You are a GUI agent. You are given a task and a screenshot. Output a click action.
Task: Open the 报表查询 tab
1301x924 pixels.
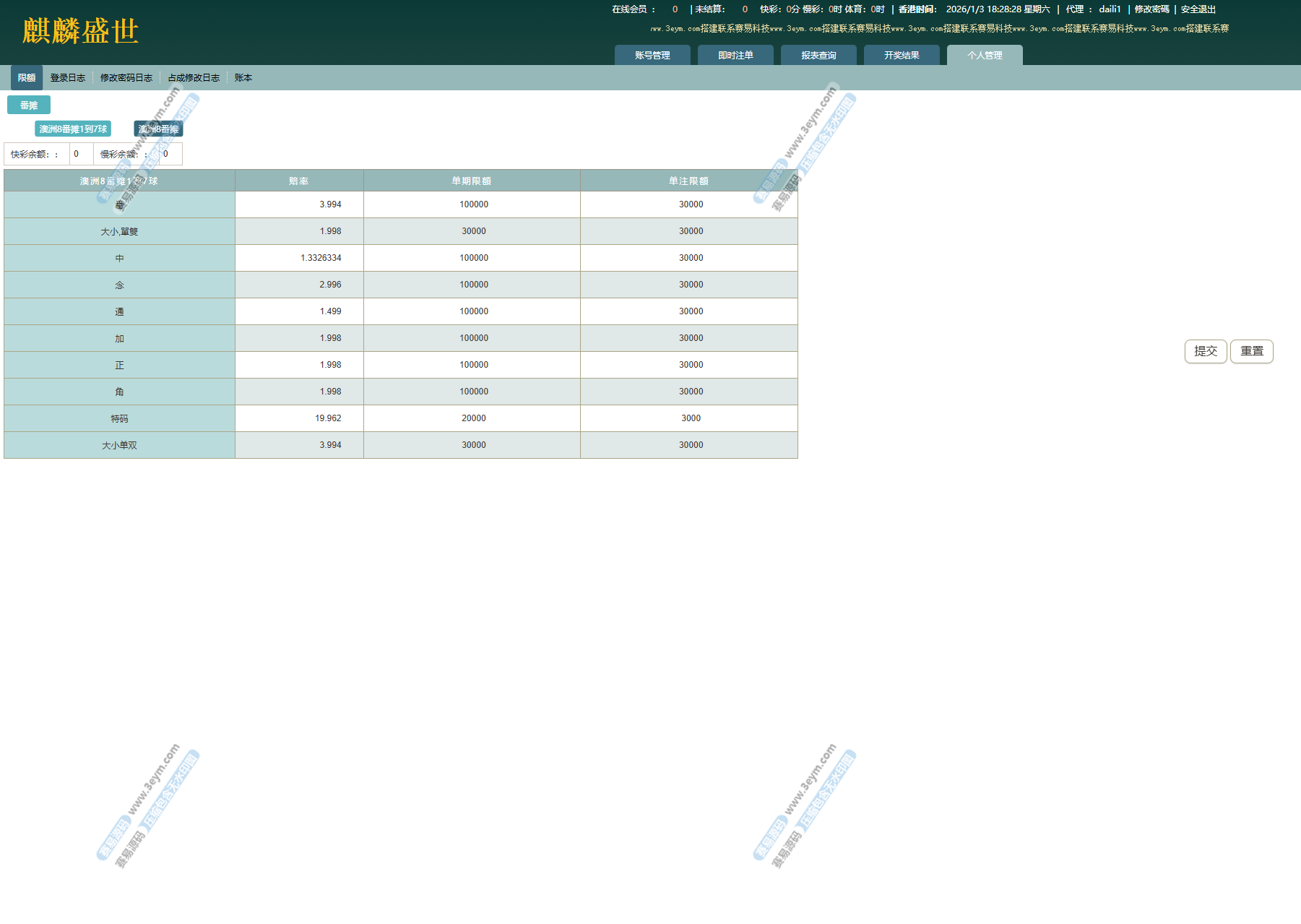point(818,56)
